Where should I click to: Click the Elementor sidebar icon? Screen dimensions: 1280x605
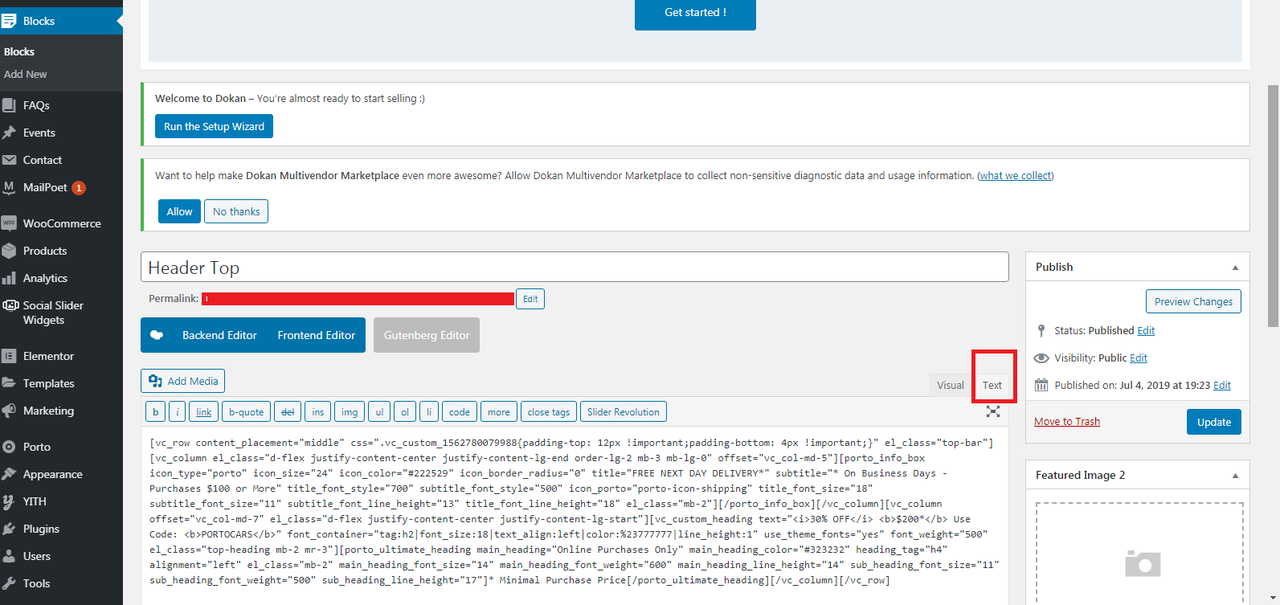pyautogui.click(x=9, y=356)
